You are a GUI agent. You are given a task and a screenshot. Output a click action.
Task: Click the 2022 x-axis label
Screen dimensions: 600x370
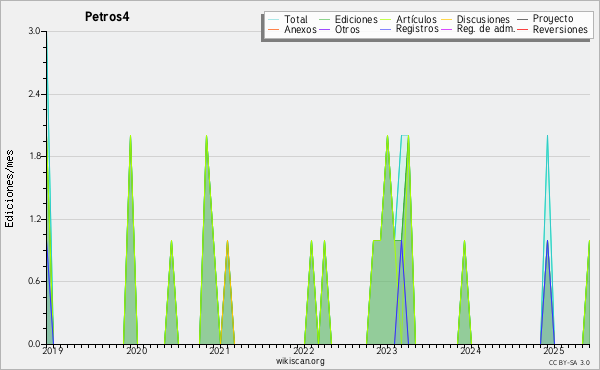click(304, 351)
